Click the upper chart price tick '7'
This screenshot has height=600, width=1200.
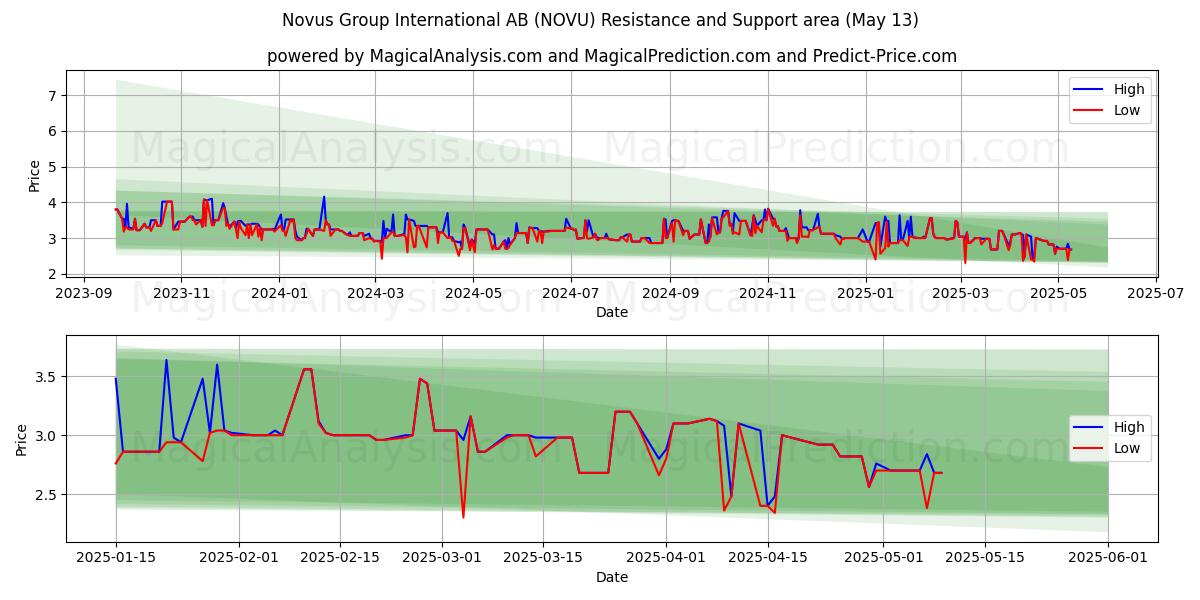click(54, 96)
